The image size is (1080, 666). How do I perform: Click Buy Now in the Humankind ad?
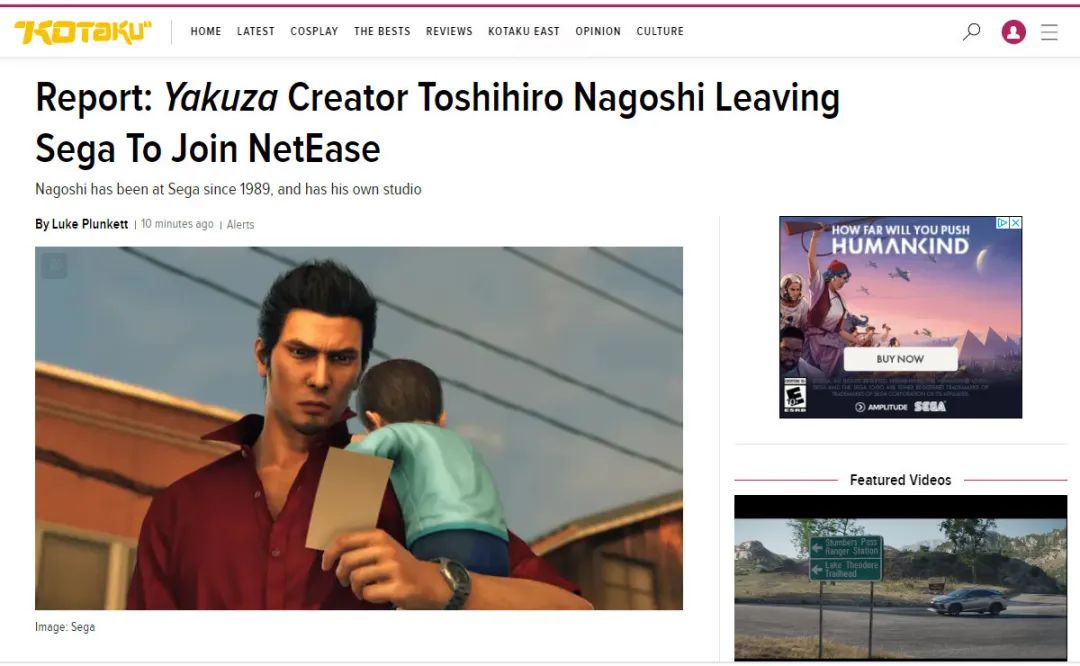click(900, 359)
